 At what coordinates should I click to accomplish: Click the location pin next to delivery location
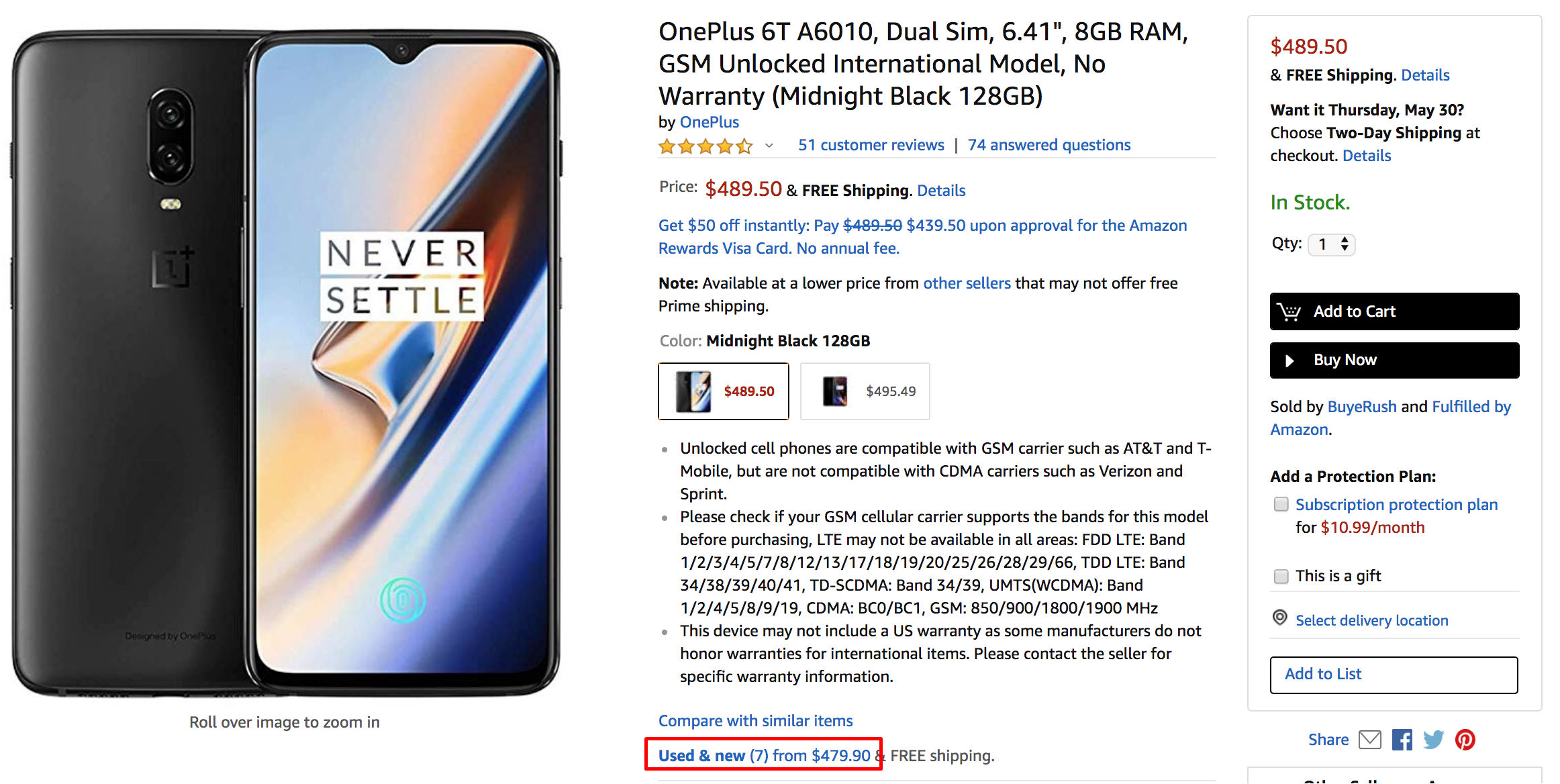pos(1281,618)
